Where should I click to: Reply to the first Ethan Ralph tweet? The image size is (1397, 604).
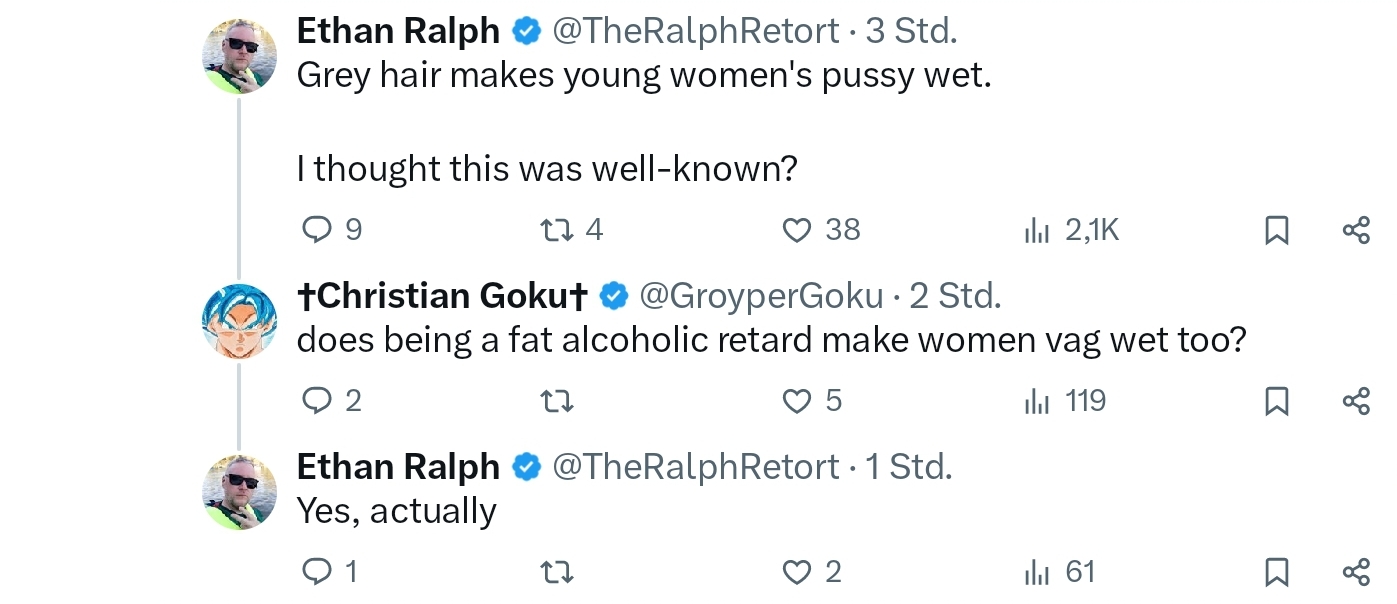[x=316, y=231]
